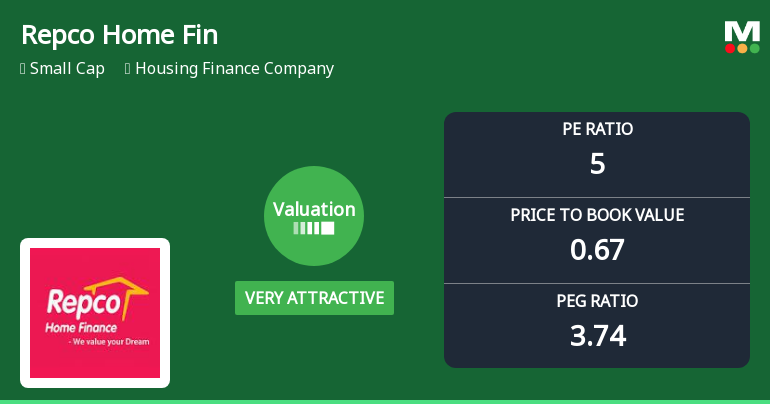Click the 0.67 price to book value
Image resolution: width=770 pixels, height=404 pixels.
pyautogui.click(x=597, y=249)
